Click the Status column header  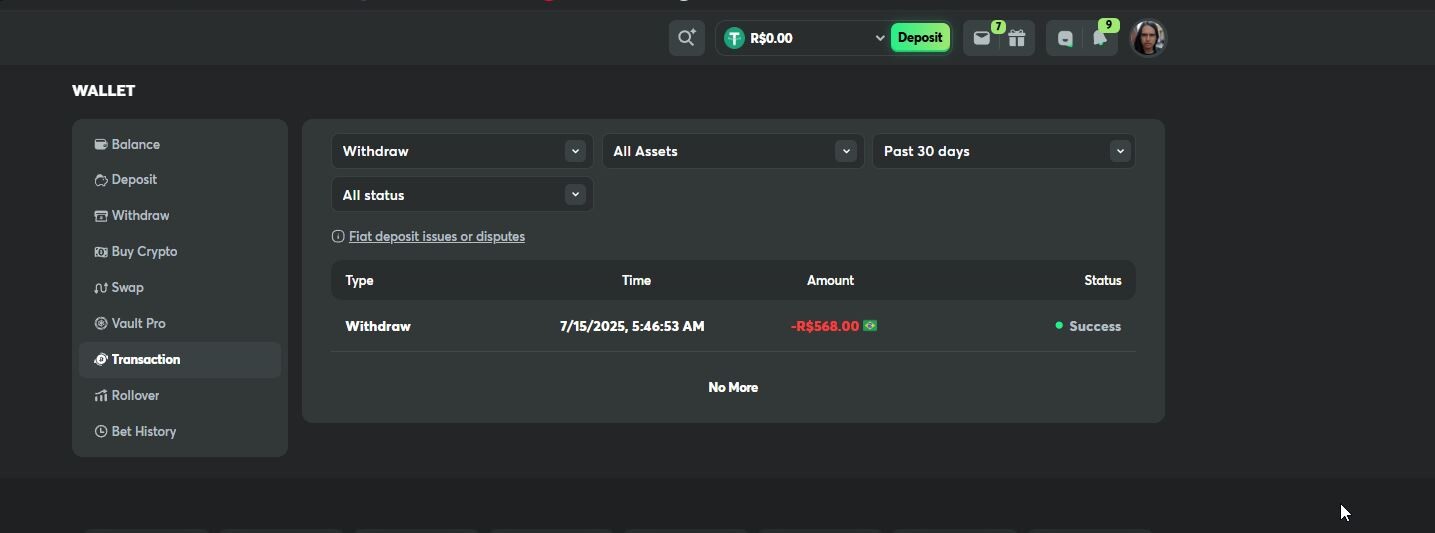click(1103, 280)
